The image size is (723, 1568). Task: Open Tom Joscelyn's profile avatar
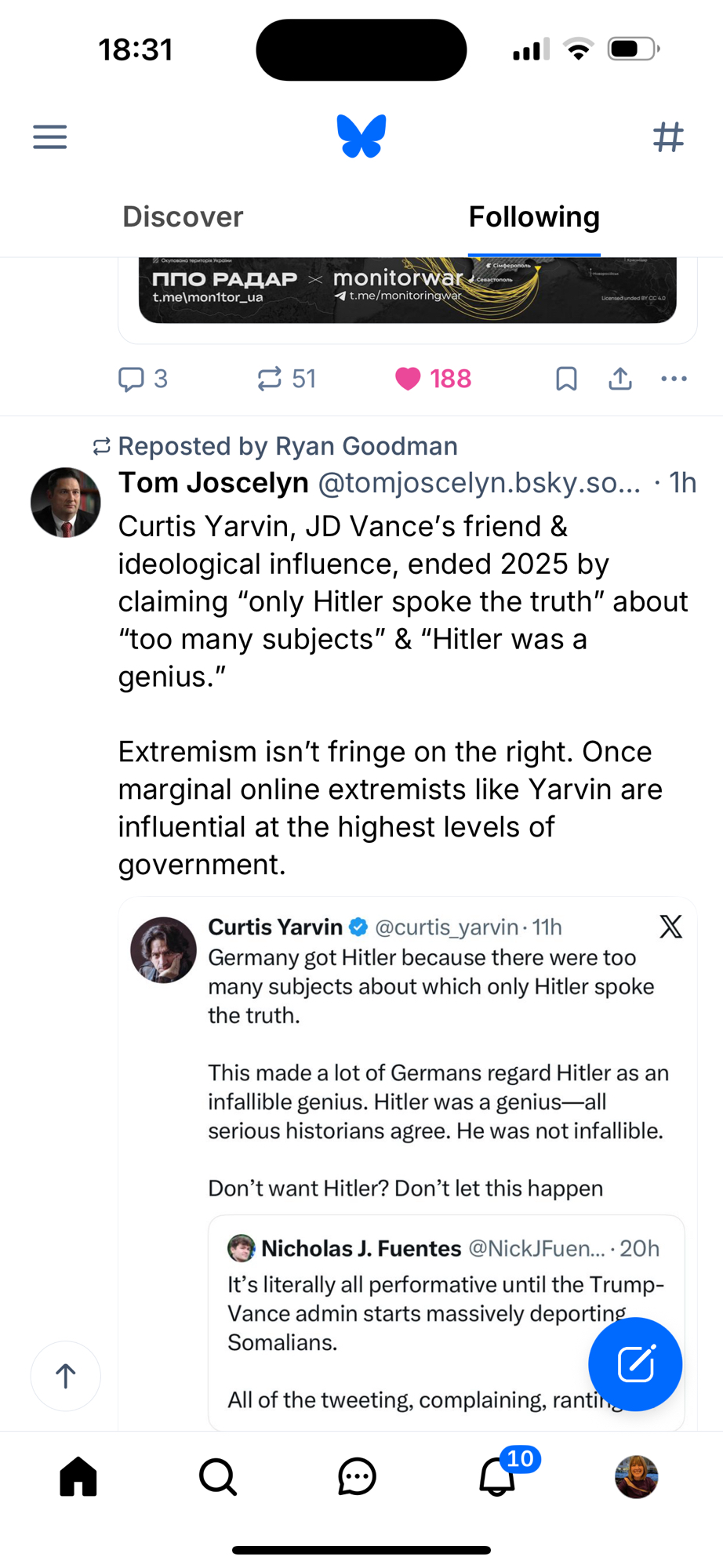click(x=66, y=503)
